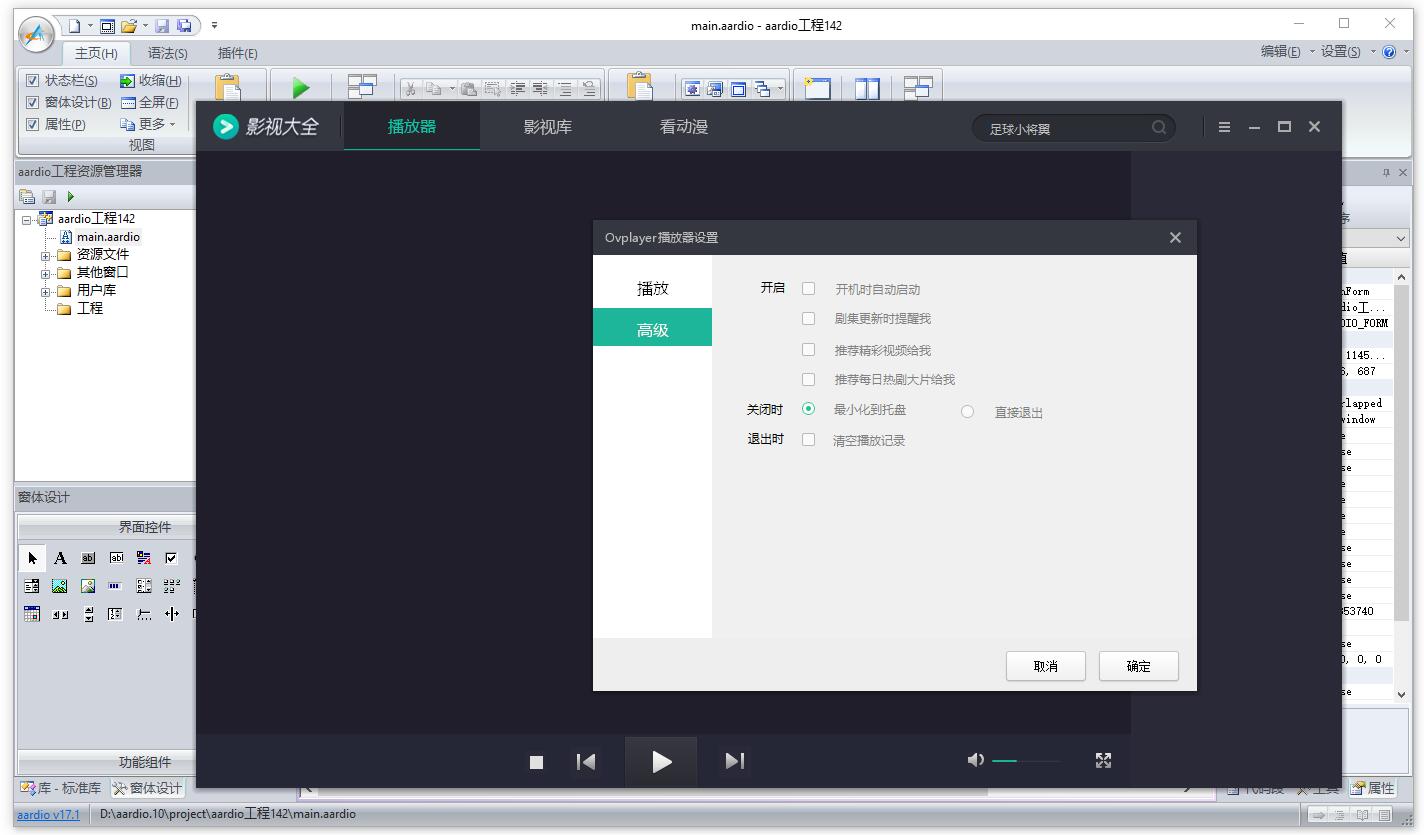Screen dimensions: 1424x835
Task: Select the static text "A" control
Action: point(60,558)
